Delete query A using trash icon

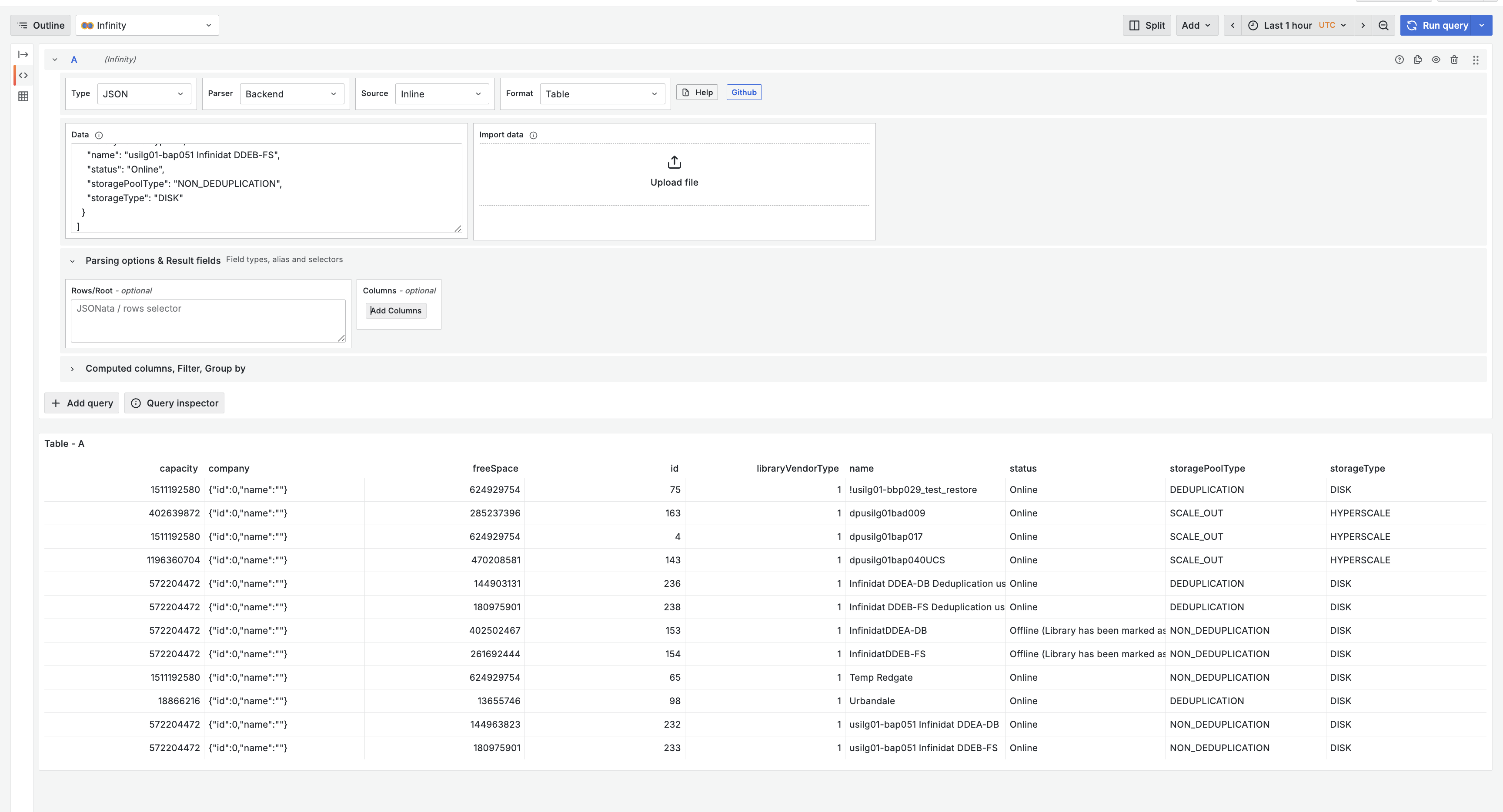click(1454, 60)
